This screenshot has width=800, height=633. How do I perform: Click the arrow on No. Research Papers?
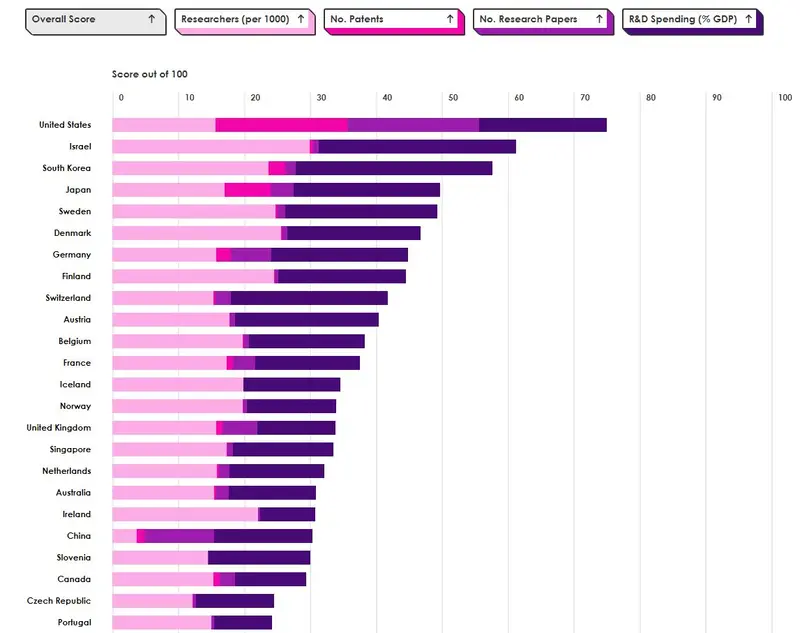point(599,19)
